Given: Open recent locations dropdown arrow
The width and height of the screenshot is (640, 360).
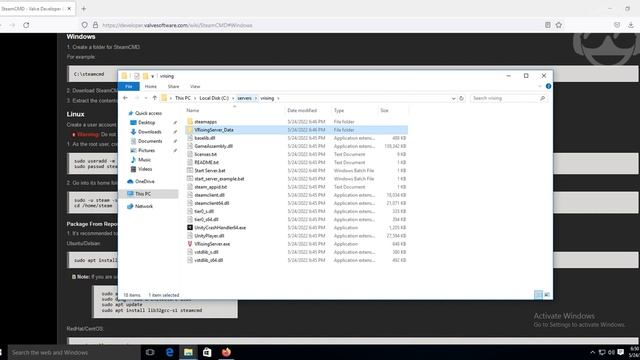Looking at the screenshot, I should coord(146,98).
